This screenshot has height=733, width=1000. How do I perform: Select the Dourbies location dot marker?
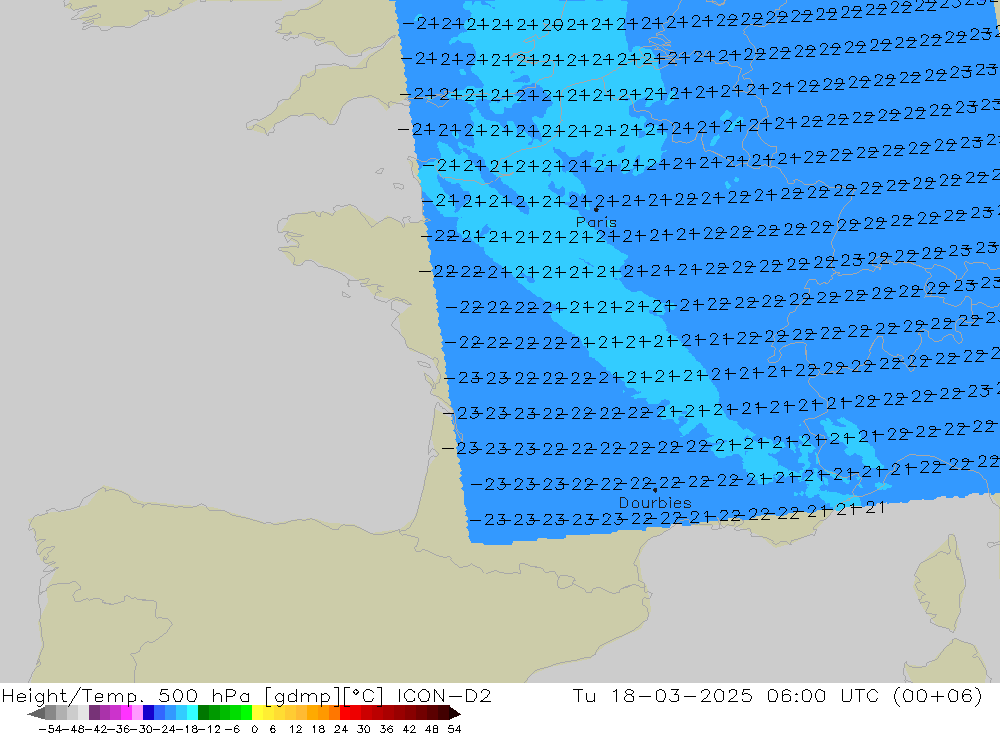tap(655, 491)
